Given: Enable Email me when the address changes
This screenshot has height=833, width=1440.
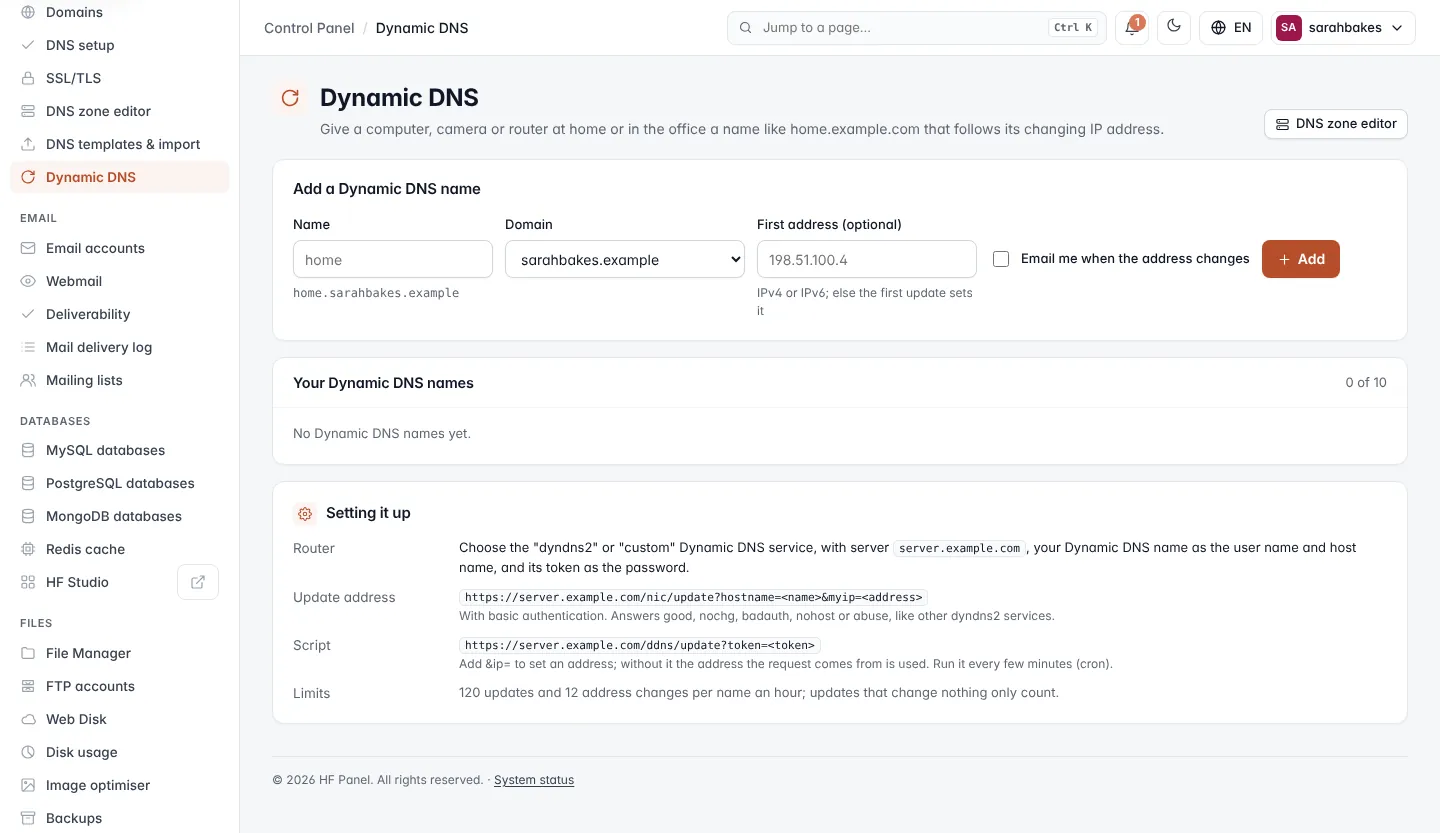Looking at the screenshot, I should point(1001,259).
